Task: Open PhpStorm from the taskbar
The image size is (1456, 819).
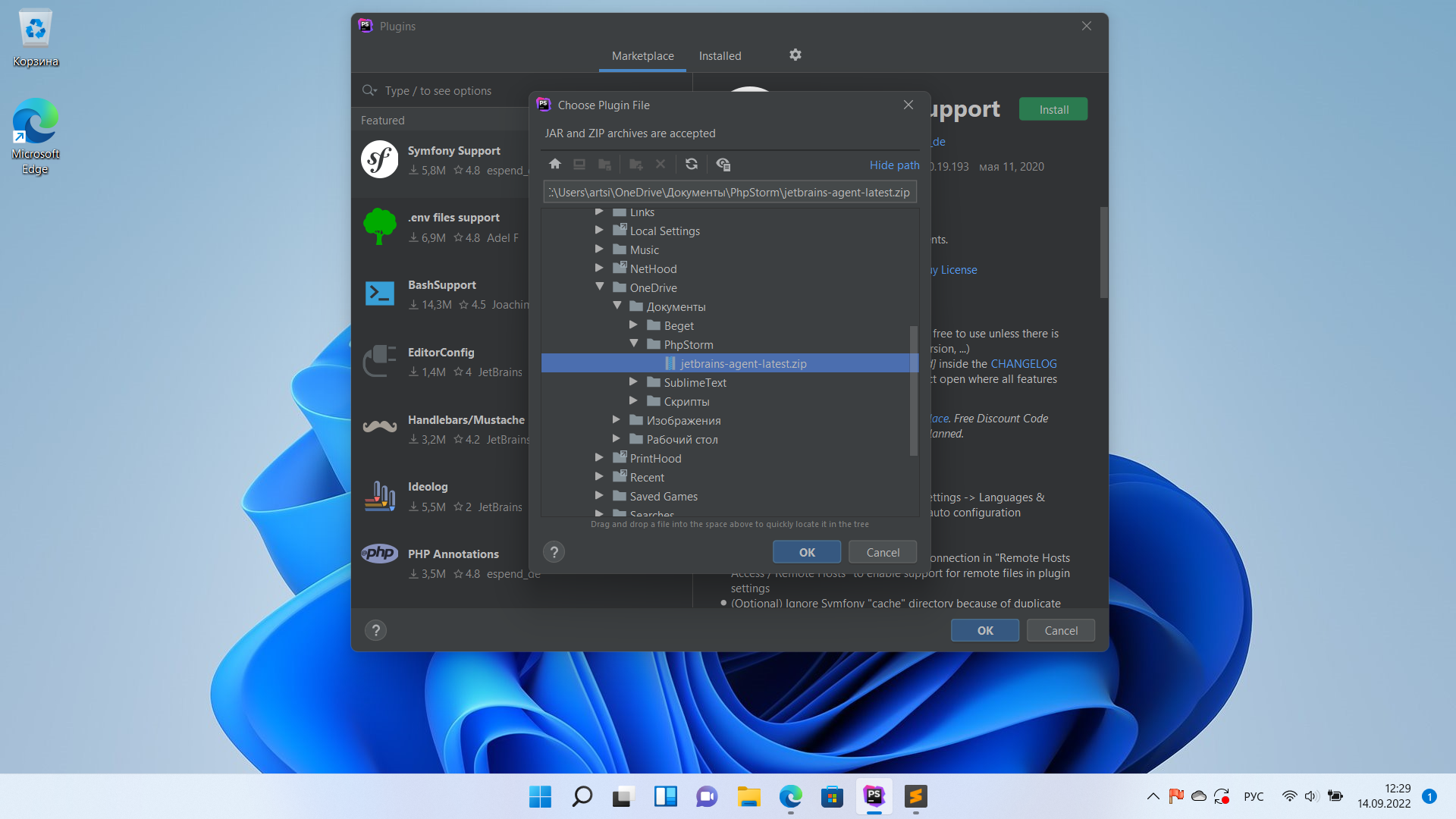Action: click(x=874, y=796)
